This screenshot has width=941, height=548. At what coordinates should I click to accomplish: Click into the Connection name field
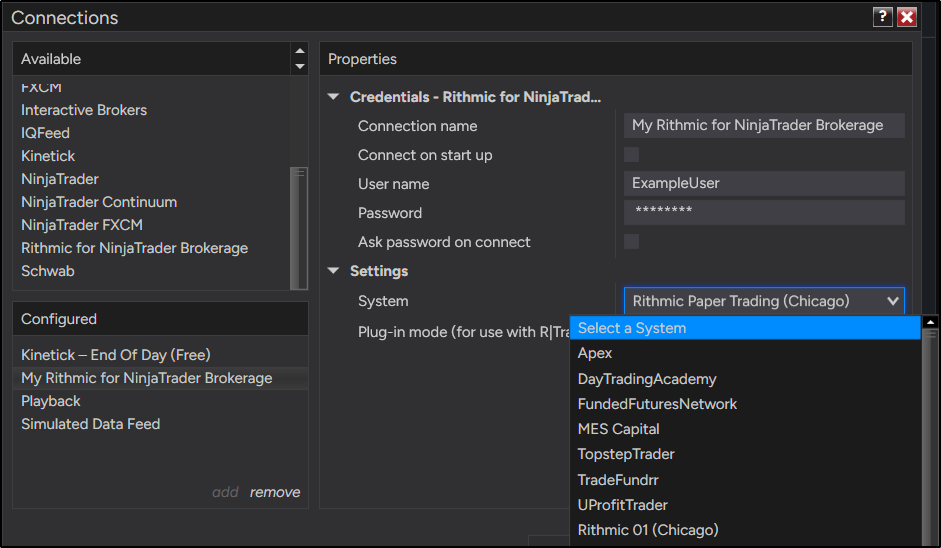764,125
